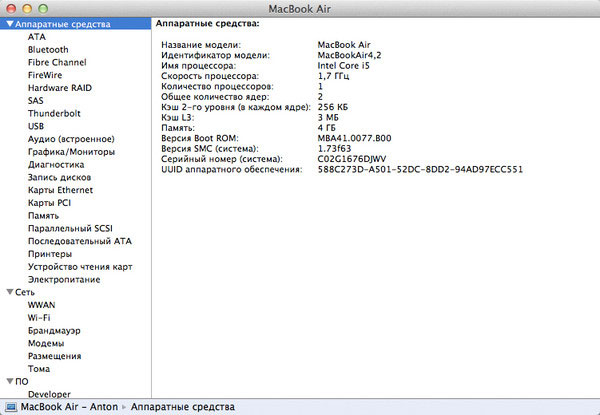Zoom window with green button
Image resolution: width=600 pixels, height=415 pixels.
coord(43,8)
